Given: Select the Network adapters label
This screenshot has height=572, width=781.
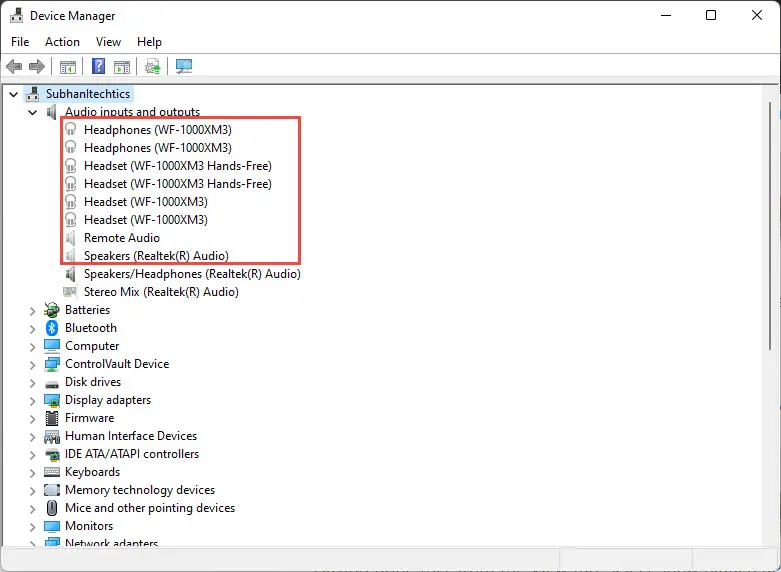Looking at the screenshot, I should pos(111,543).
